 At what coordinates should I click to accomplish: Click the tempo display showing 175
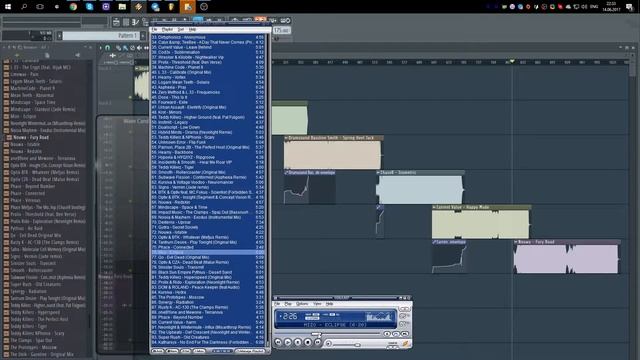pyautogui.click(x=282, y=30)
